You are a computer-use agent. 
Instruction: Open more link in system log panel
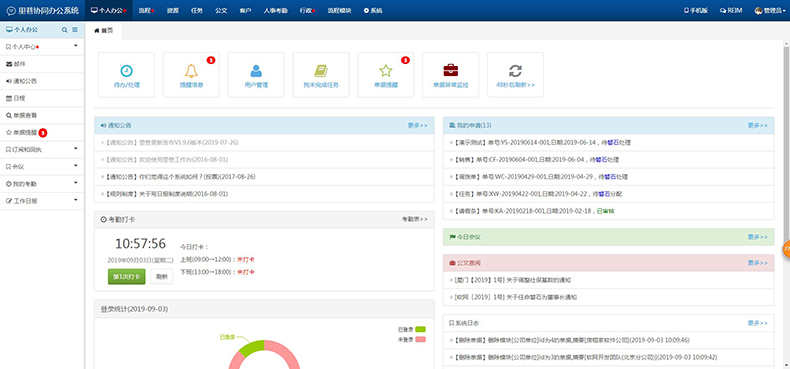coord(758,323)
